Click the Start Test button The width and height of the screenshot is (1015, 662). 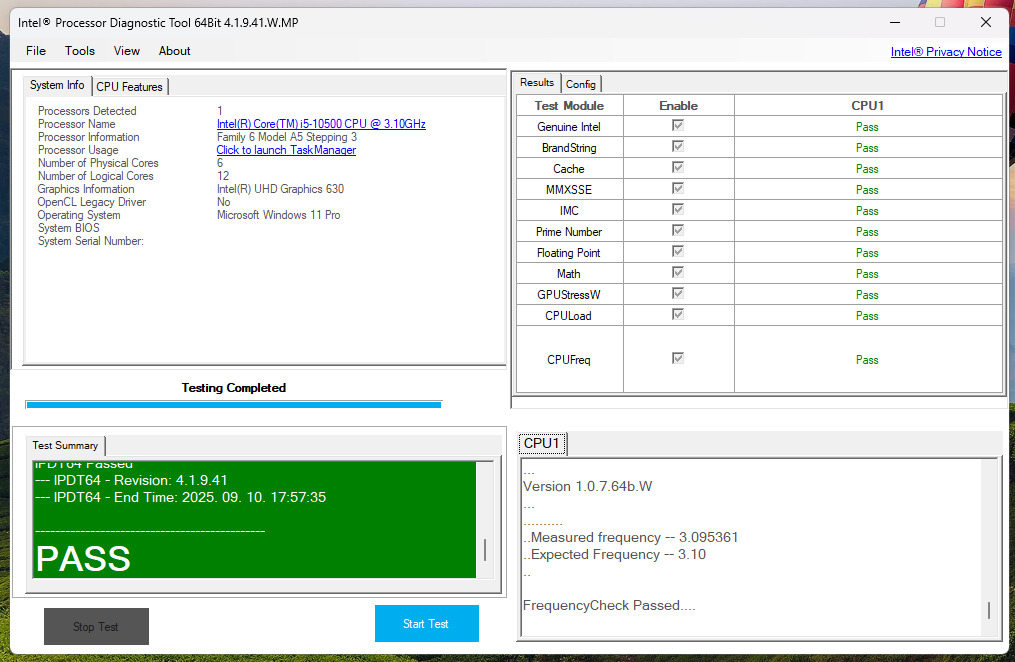(x=427, y=623)
